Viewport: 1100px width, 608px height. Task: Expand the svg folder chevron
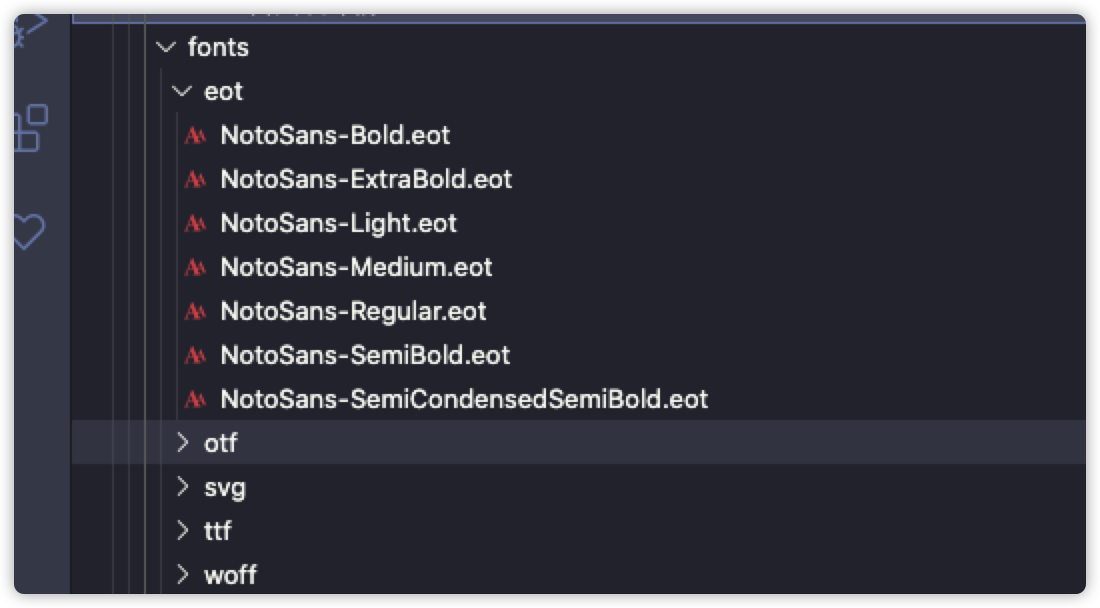click(x=182, y=487)
